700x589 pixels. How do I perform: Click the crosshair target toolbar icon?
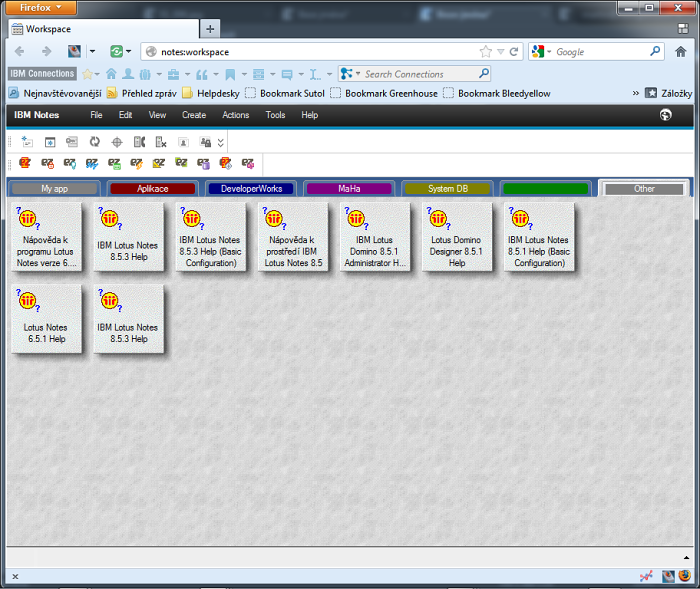tap(117, 142)
